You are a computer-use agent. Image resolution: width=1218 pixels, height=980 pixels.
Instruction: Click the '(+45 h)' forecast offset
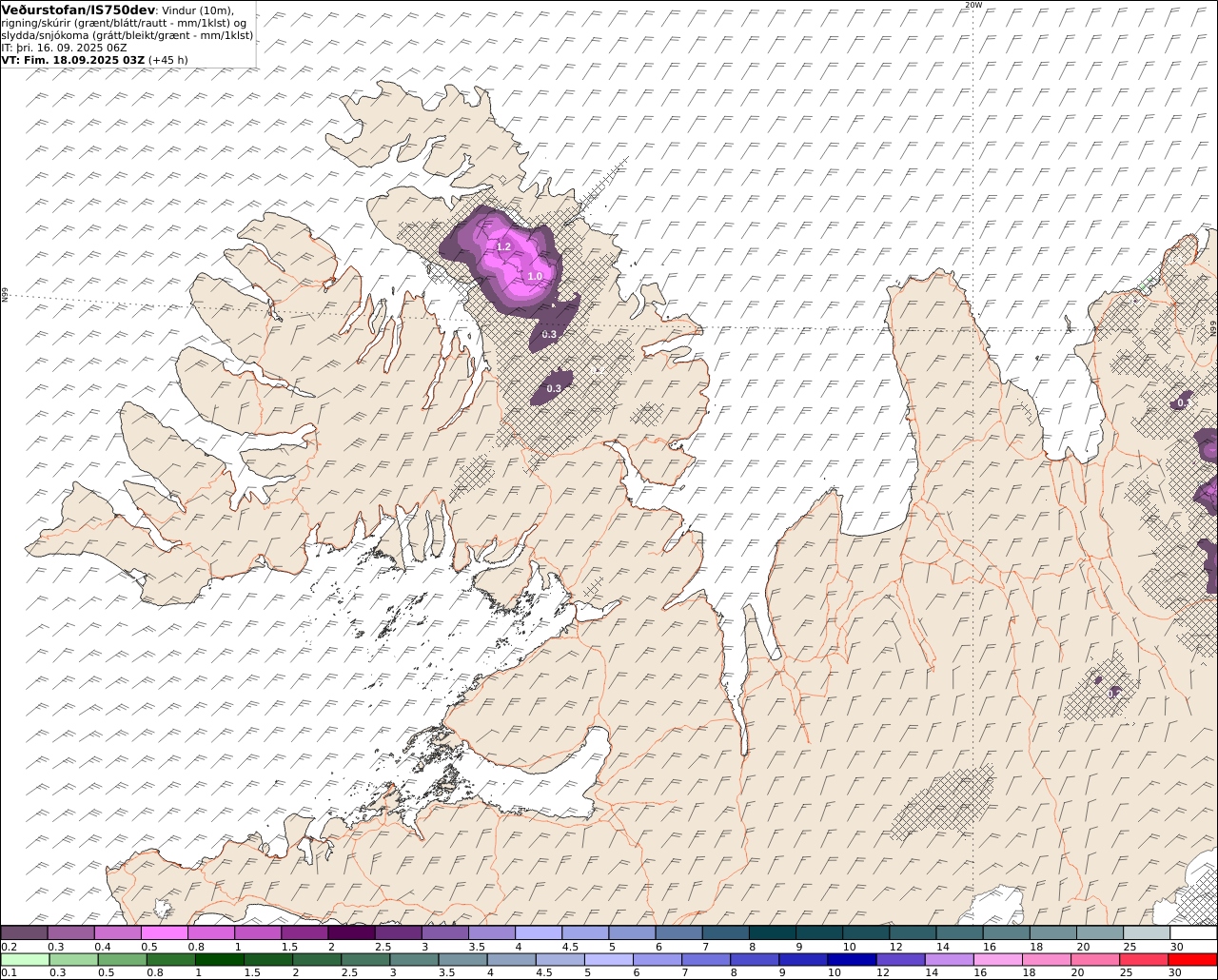coord(168,60)
